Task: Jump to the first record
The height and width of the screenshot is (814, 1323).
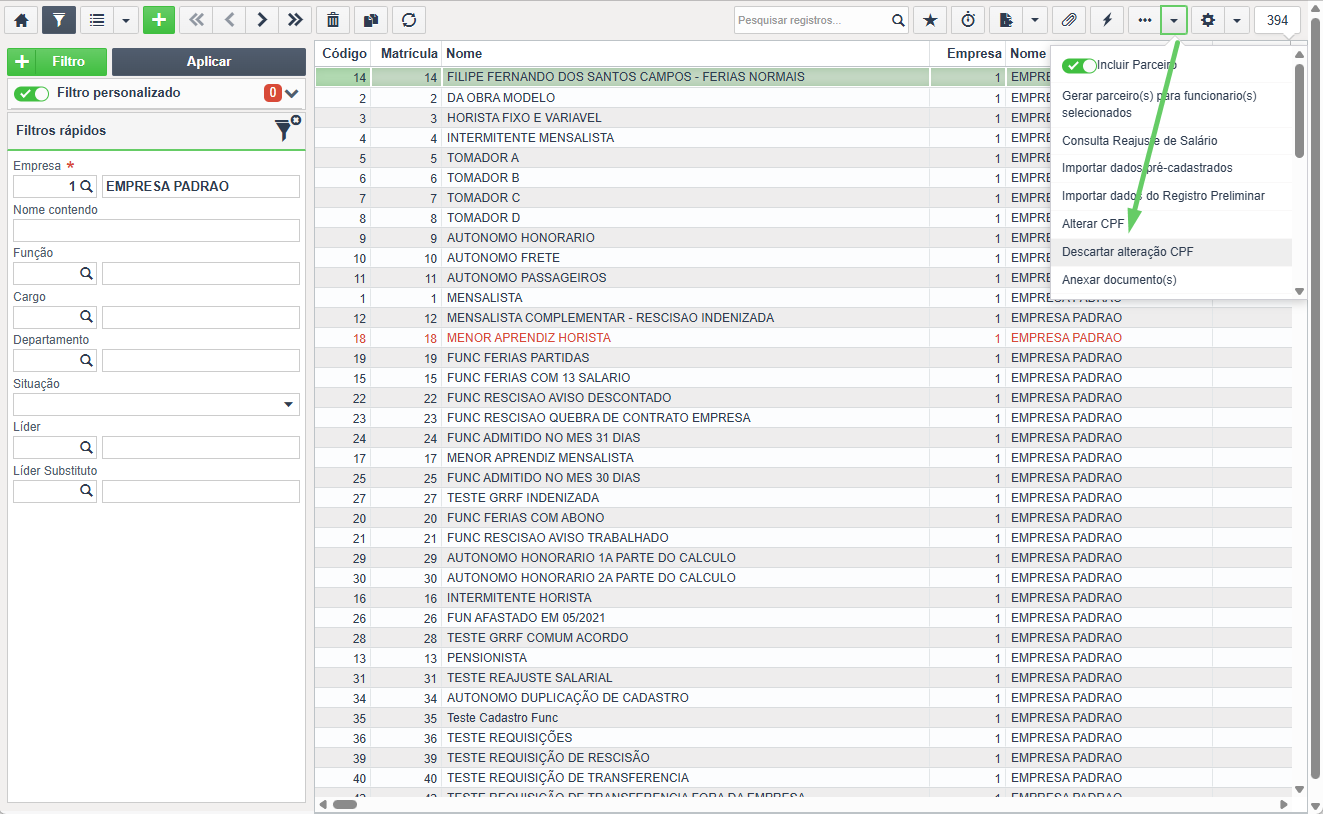Action: 196,20
